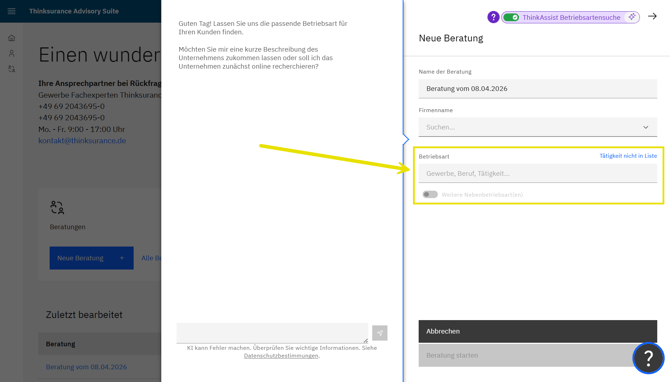Click the Beratung starten button

[x=538, y=356]
